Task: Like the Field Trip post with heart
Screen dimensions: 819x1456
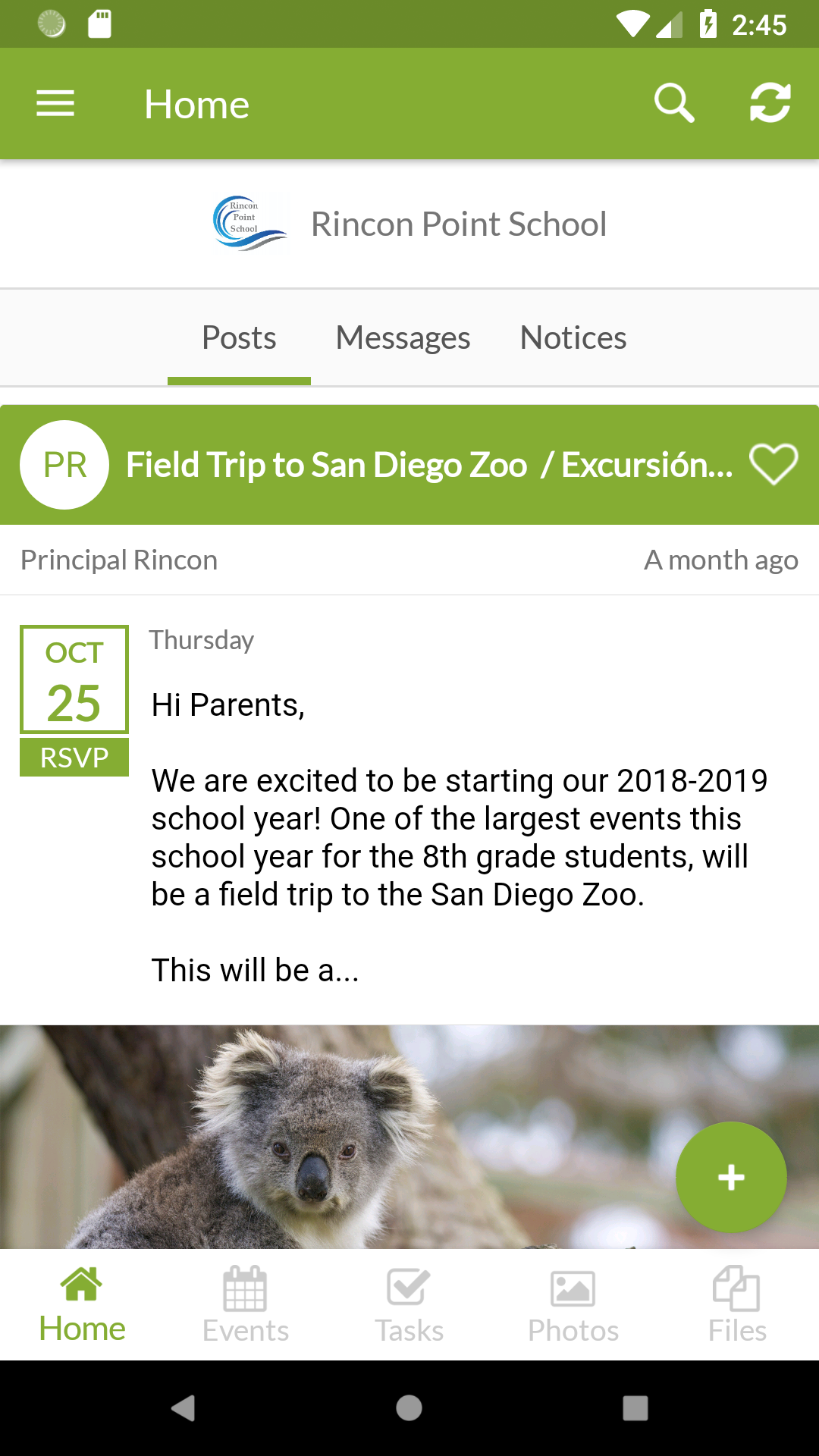Action: click(773, 464)
